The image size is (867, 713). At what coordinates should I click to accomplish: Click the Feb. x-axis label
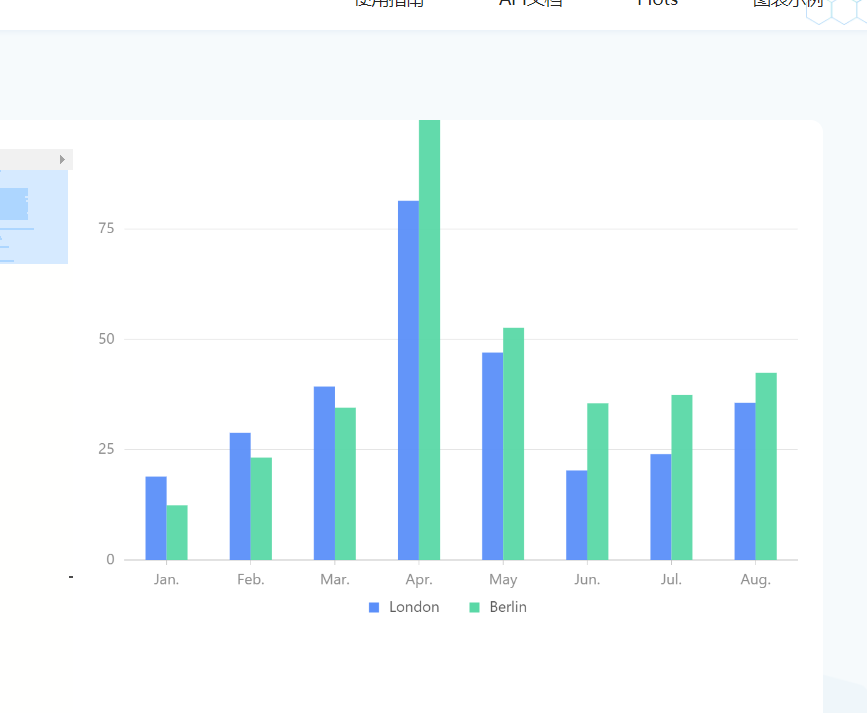click(250, 579)
